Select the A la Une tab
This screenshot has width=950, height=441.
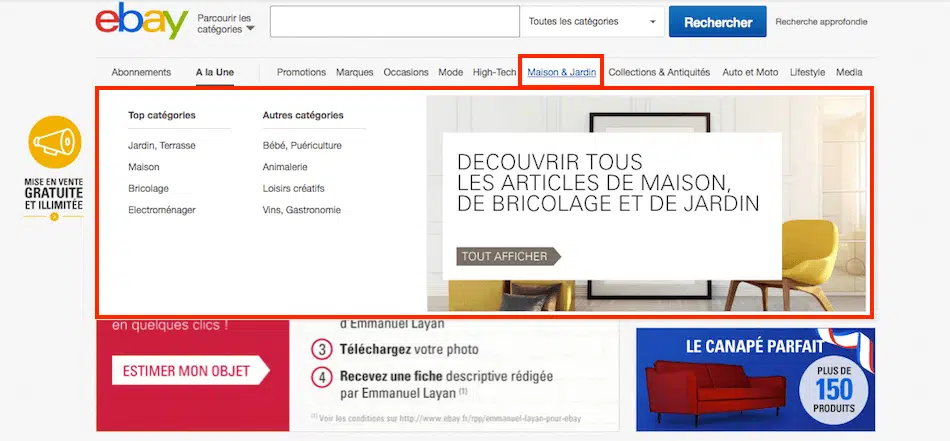point(215,72)
